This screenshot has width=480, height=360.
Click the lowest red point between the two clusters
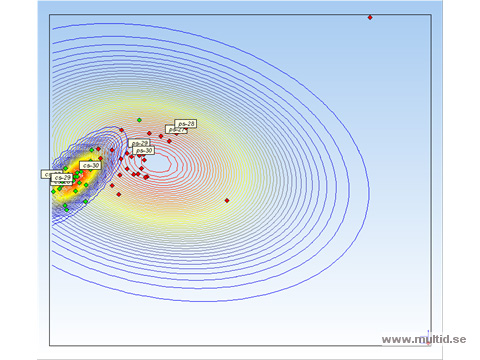tap(119, 194)
